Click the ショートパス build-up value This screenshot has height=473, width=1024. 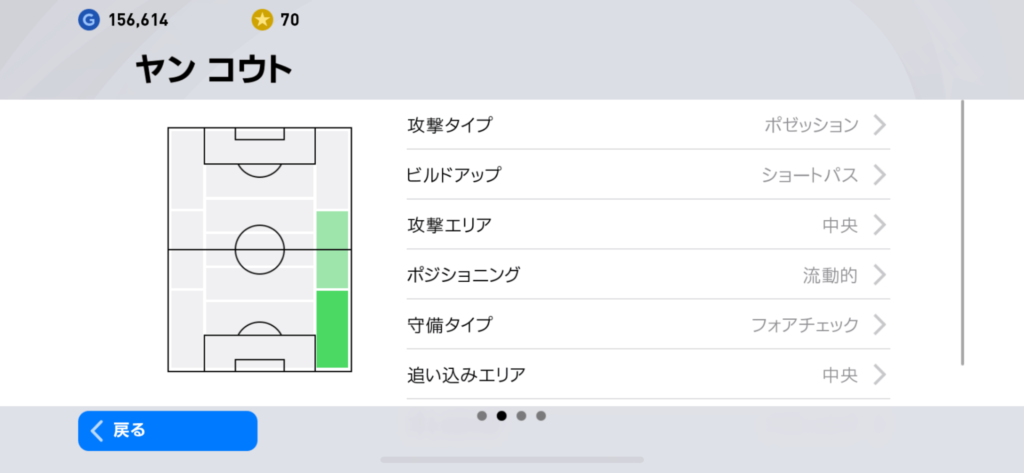tap(809, 175)
